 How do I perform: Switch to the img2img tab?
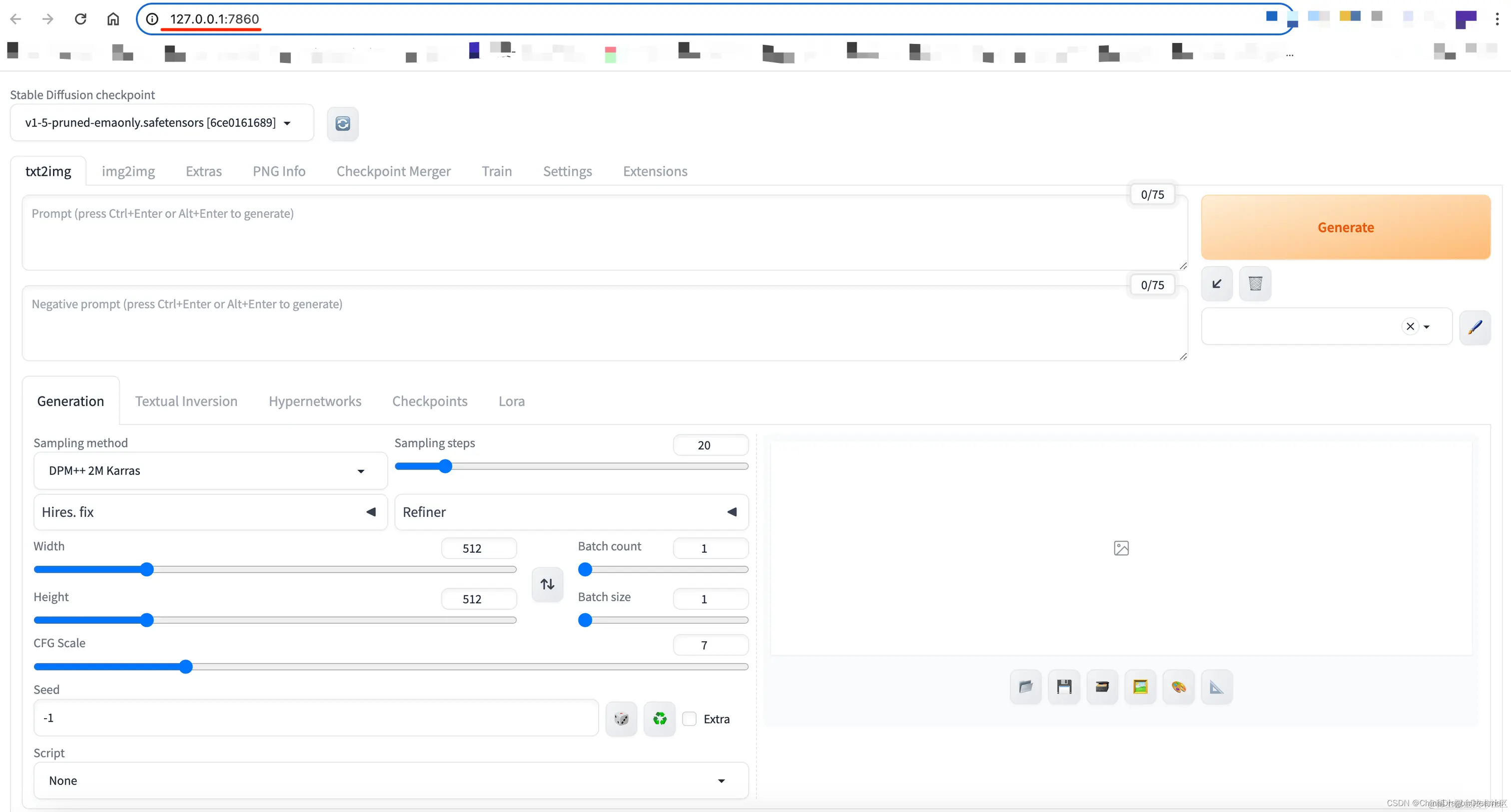click(x=128, y=171)
